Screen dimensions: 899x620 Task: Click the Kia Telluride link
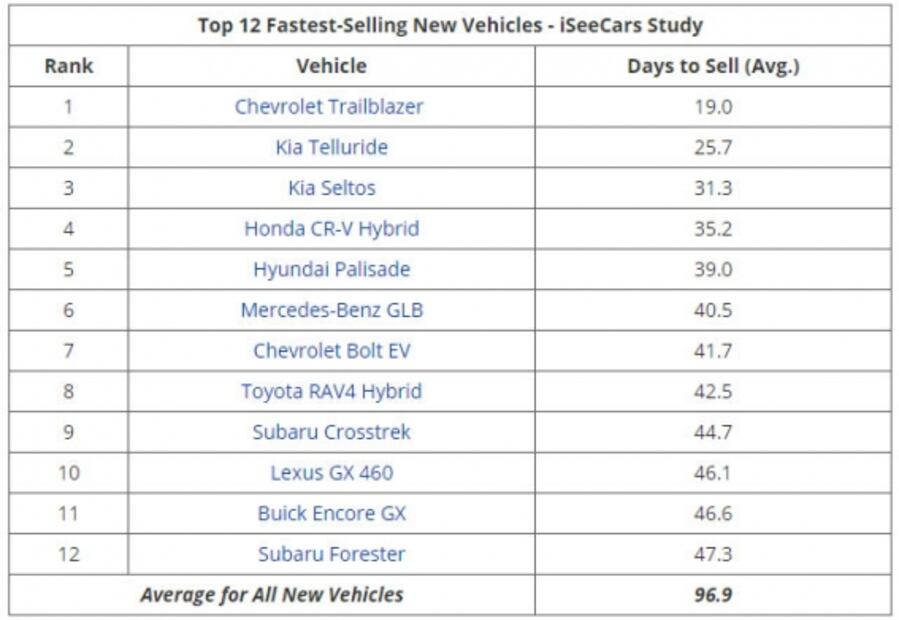click(331, 147)
